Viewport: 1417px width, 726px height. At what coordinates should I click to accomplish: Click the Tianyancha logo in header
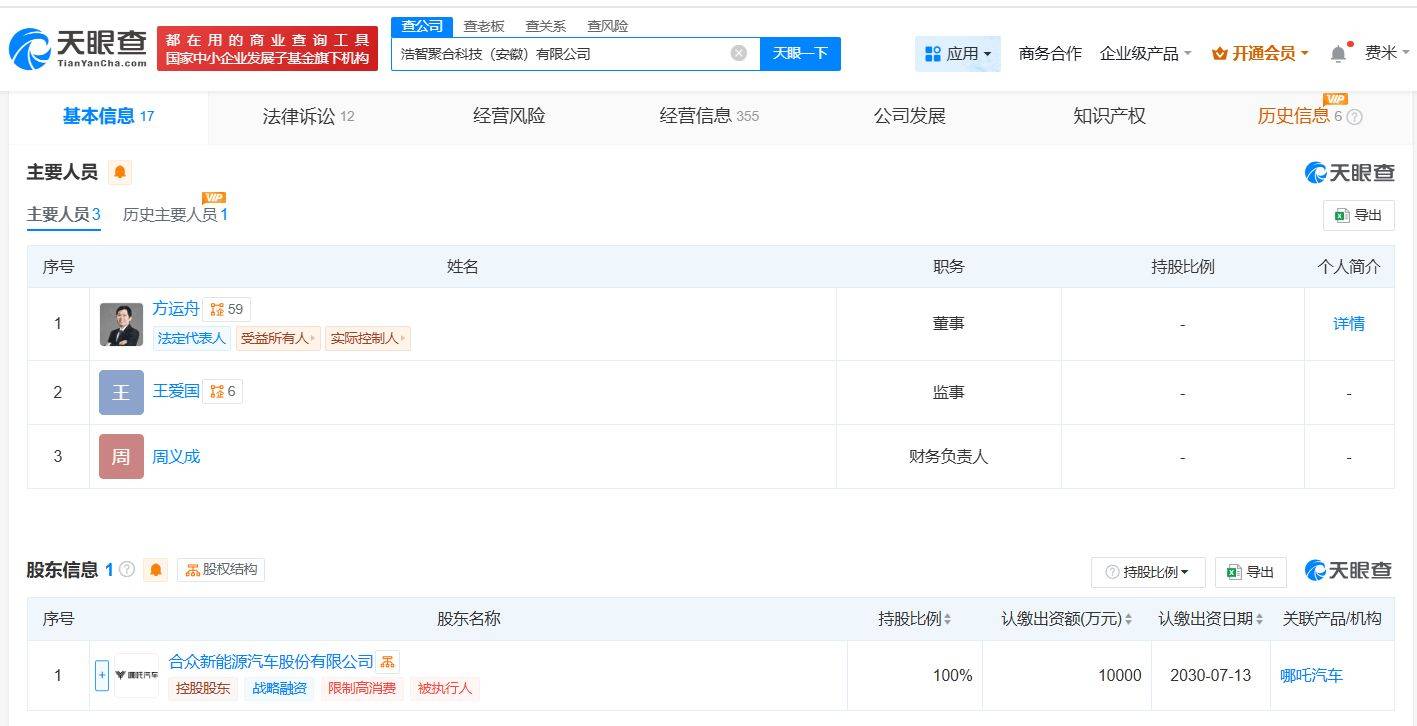(77, 48)
